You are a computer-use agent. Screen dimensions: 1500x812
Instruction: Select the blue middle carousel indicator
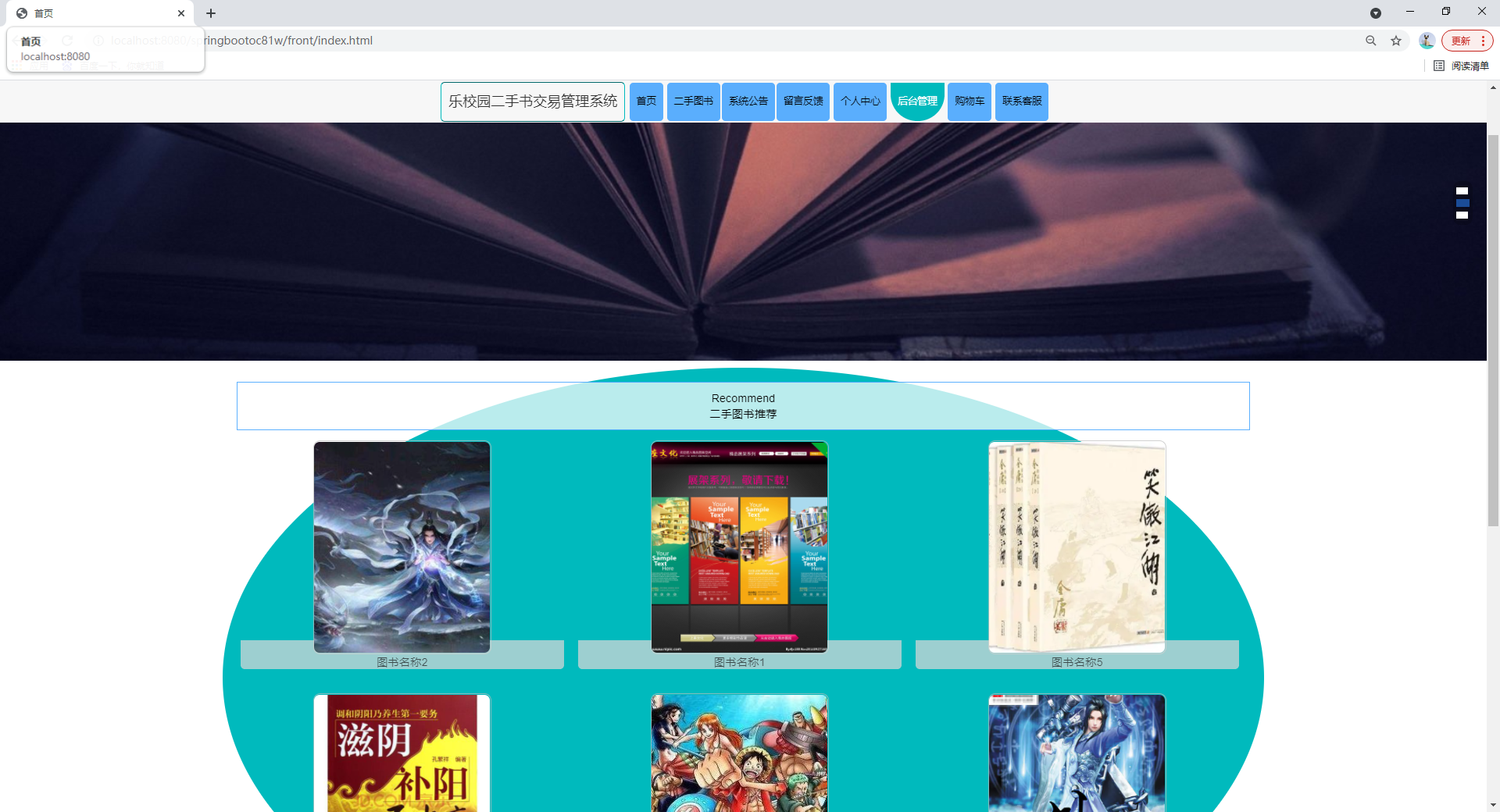(1462, 203)
